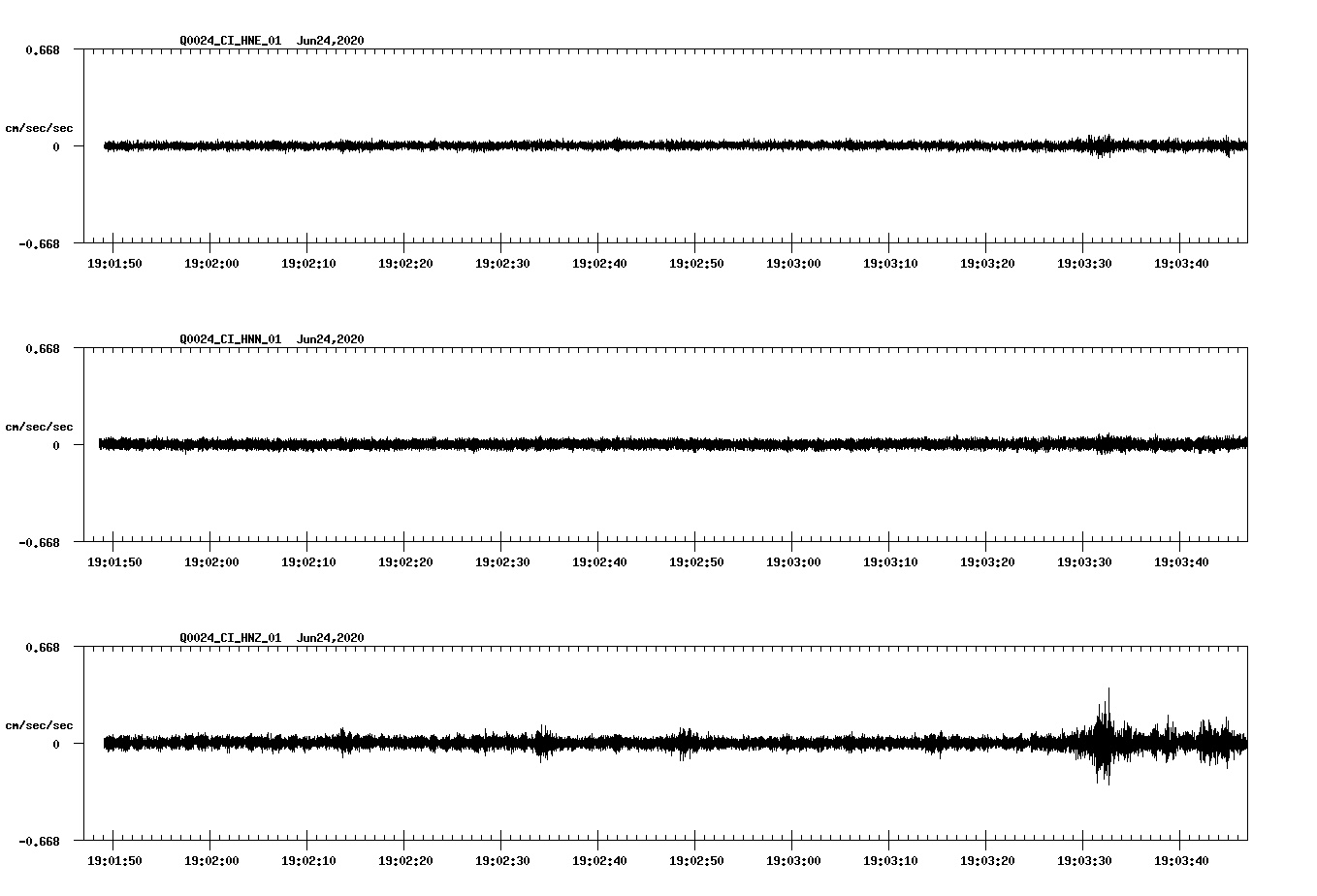Click the 19:02:40 time label under HNZ plot
The image size is (1317, 896).
[x=599, y=860]
